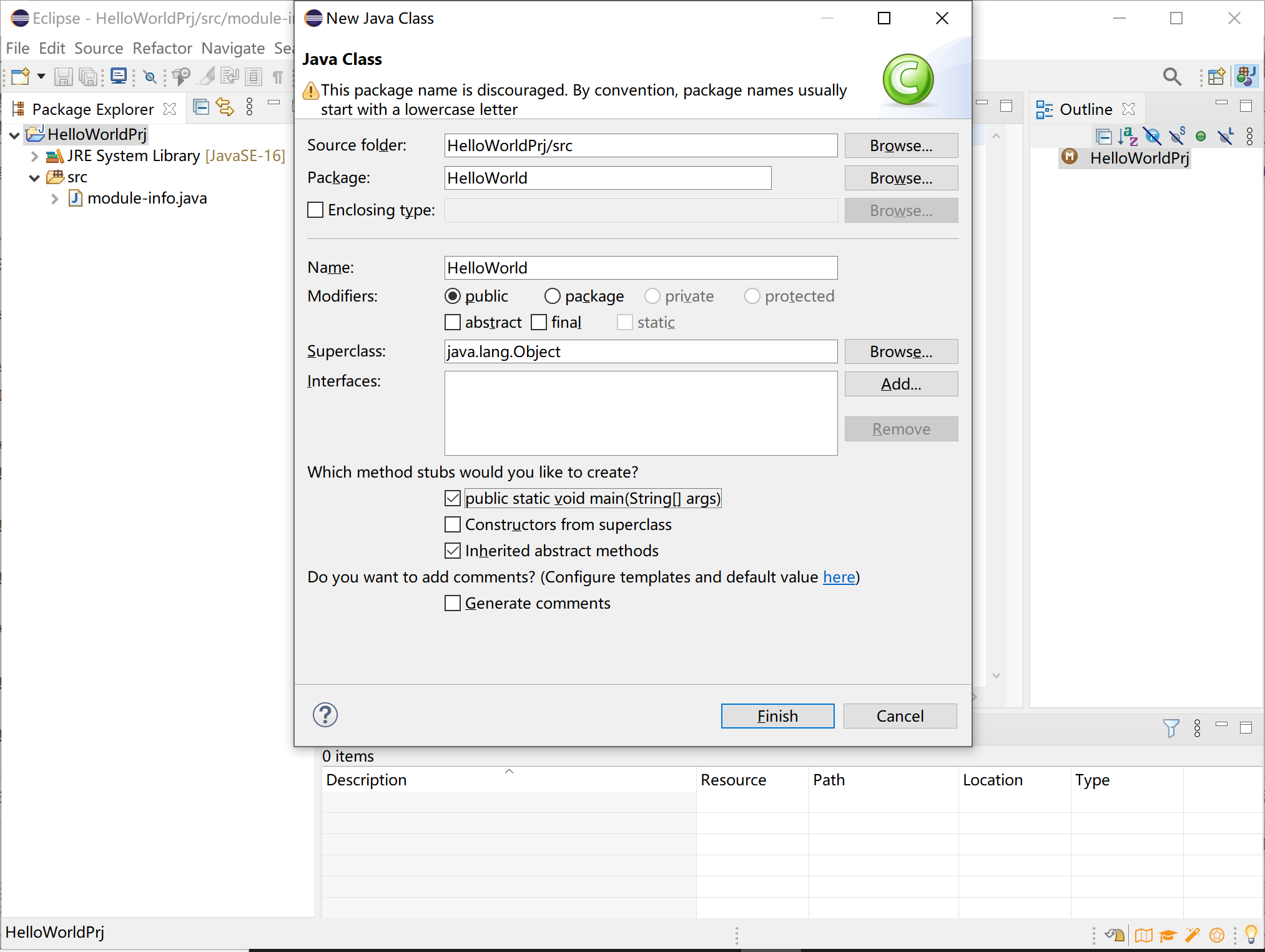Click the Outline sort alphabetically icon
1265x952 pixels.
1128,136
